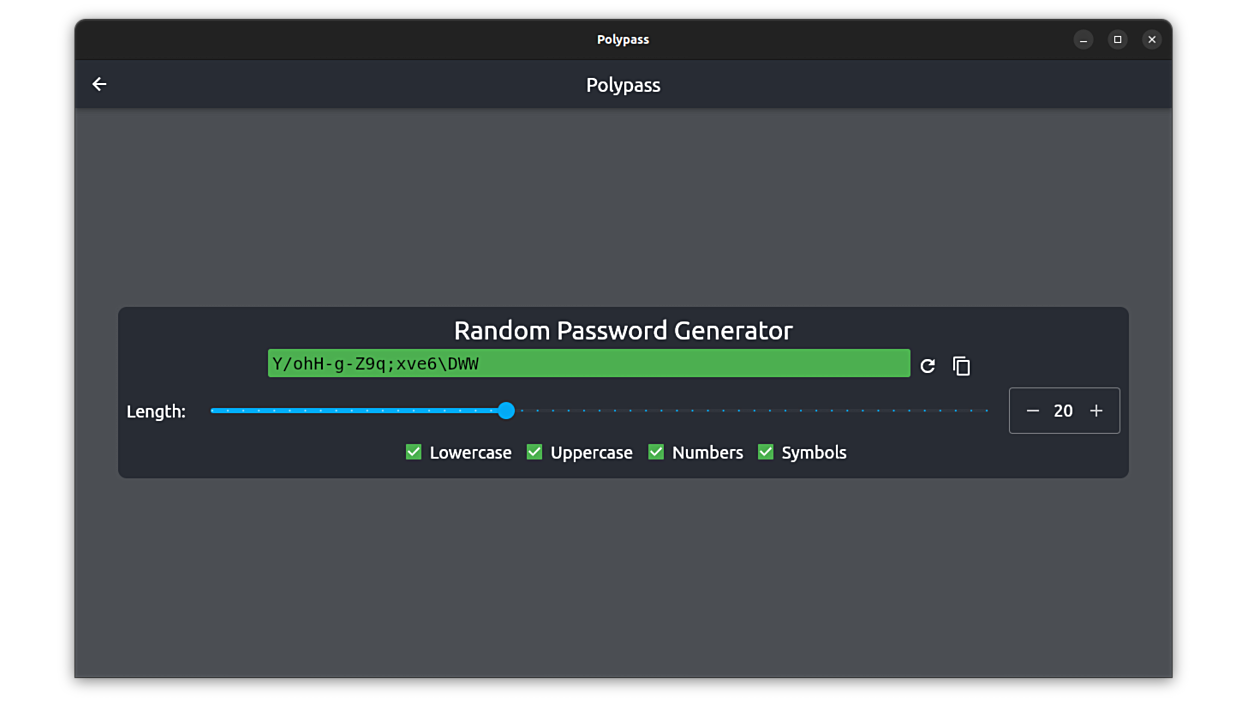Increase password length with the plus button

[x=1096, y=410]
